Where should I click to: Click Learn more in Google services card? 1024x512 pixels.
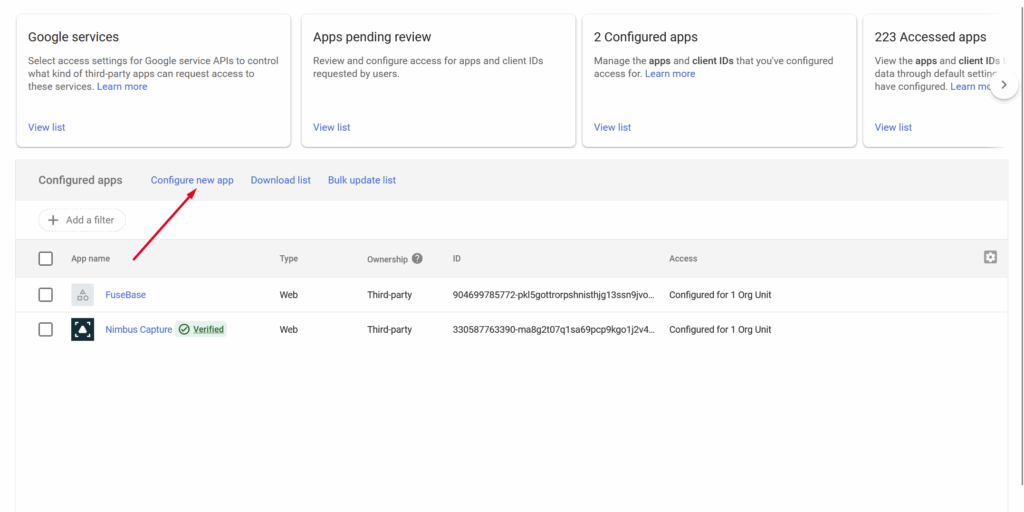(x=122, y=87)
